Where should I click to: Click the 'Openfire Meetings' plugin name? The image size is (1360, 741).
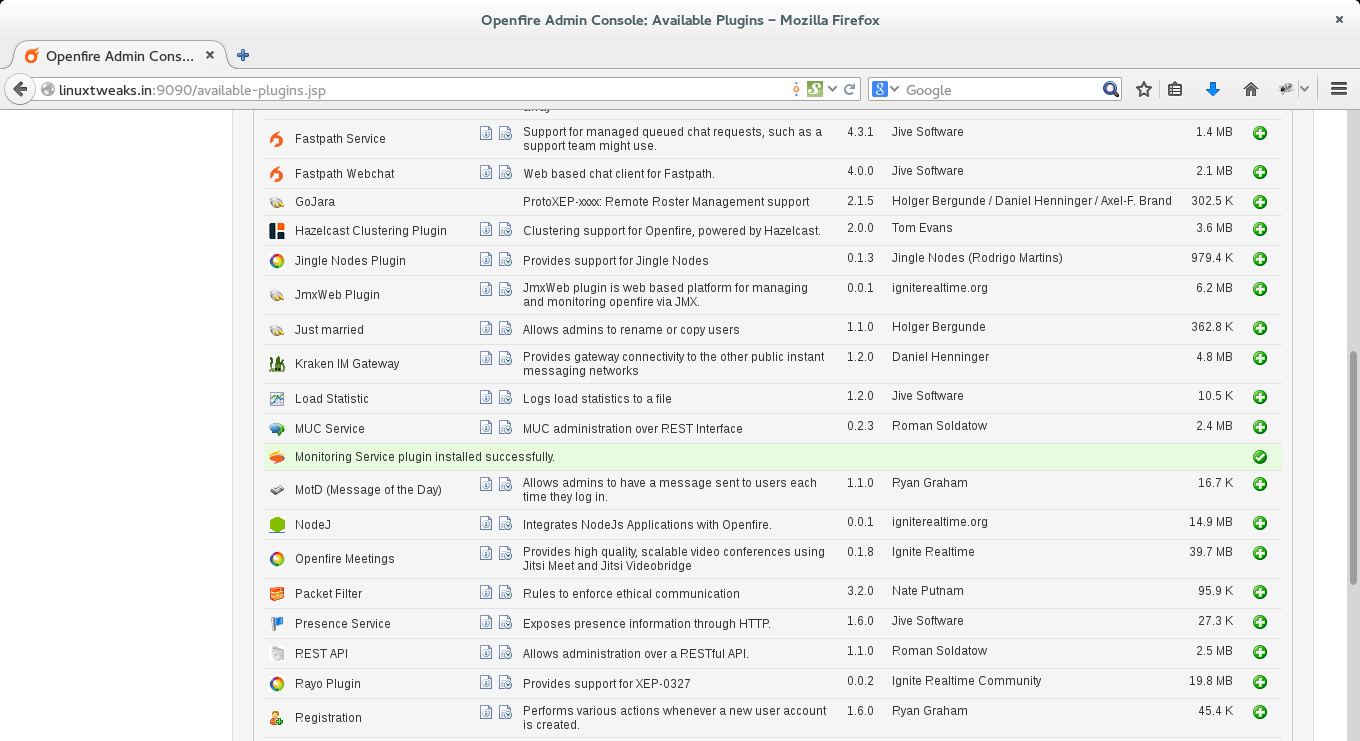tap(345, 559)
